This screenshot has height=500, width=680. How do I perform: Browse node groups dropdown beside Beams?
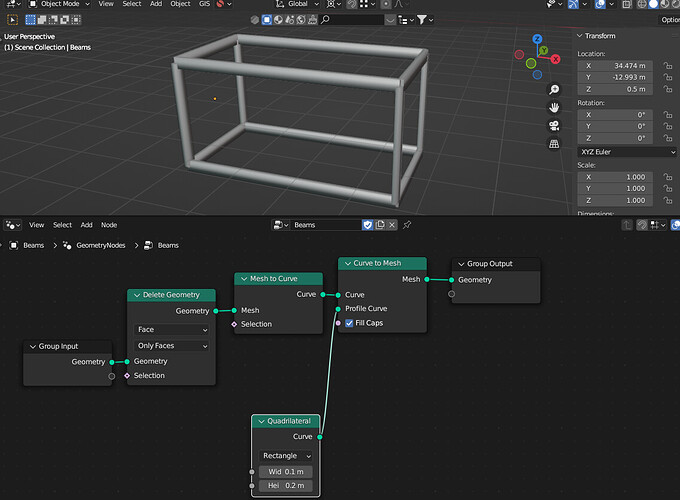[281, 225]
